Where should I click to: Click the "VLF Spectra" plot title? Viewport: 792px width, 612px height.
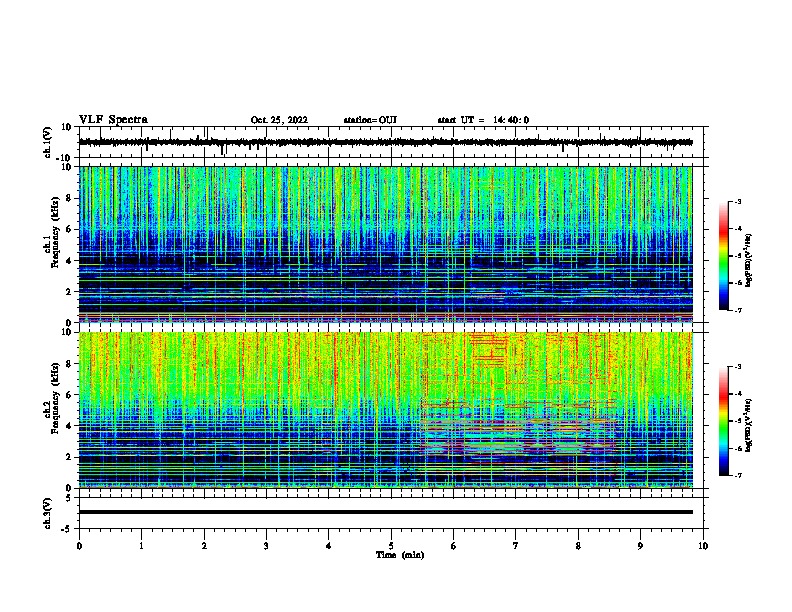[x=113, y=120]
